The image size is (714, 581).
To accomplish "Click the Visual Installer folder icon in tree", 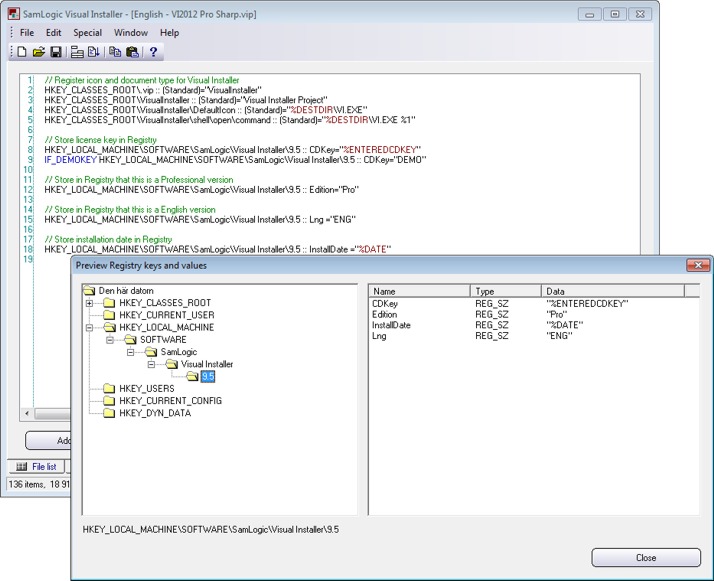I will [x=171, y=364].
